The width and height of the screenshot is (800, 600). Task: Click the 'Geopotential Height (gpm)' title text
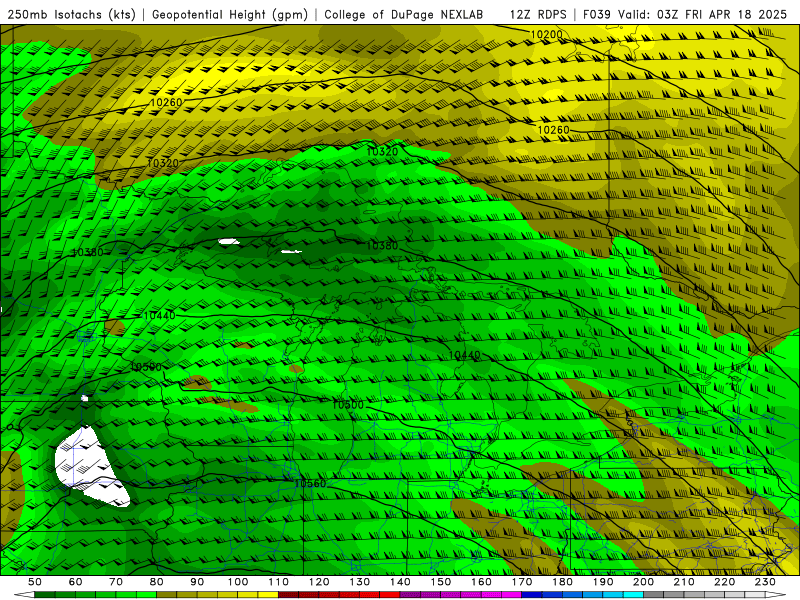pyautogui.click(x=230, y=15)
